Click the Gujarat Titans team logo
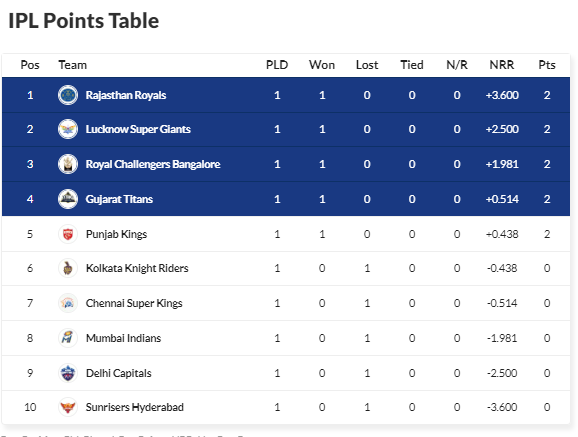 (x=68, y=199)
